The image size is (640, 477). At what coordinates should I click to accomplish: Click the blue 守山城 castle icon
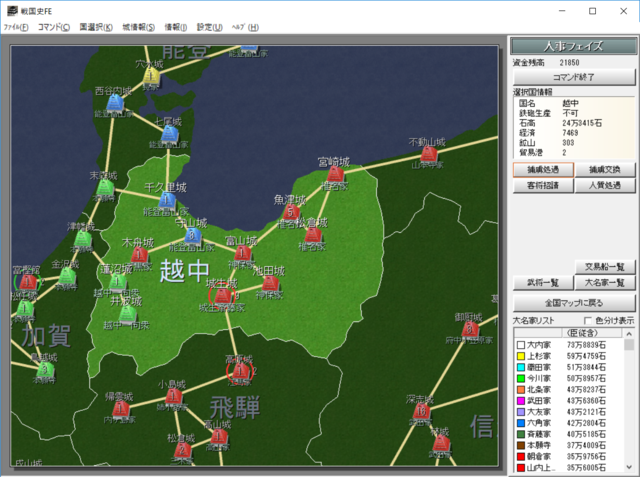pos(192,236)
